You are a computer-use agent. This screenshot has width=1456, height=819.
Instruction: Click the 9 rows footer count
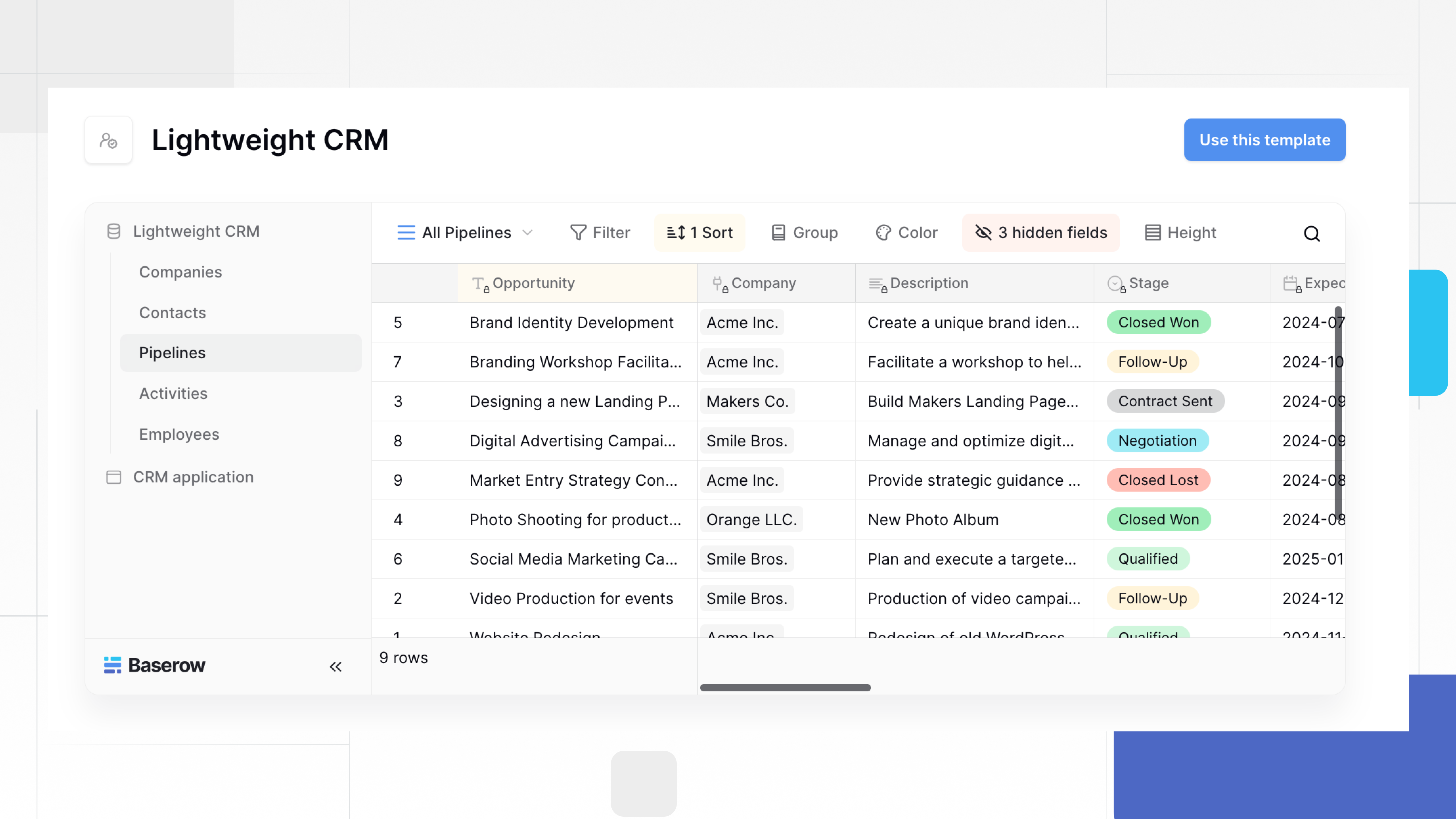coord(404,658)
